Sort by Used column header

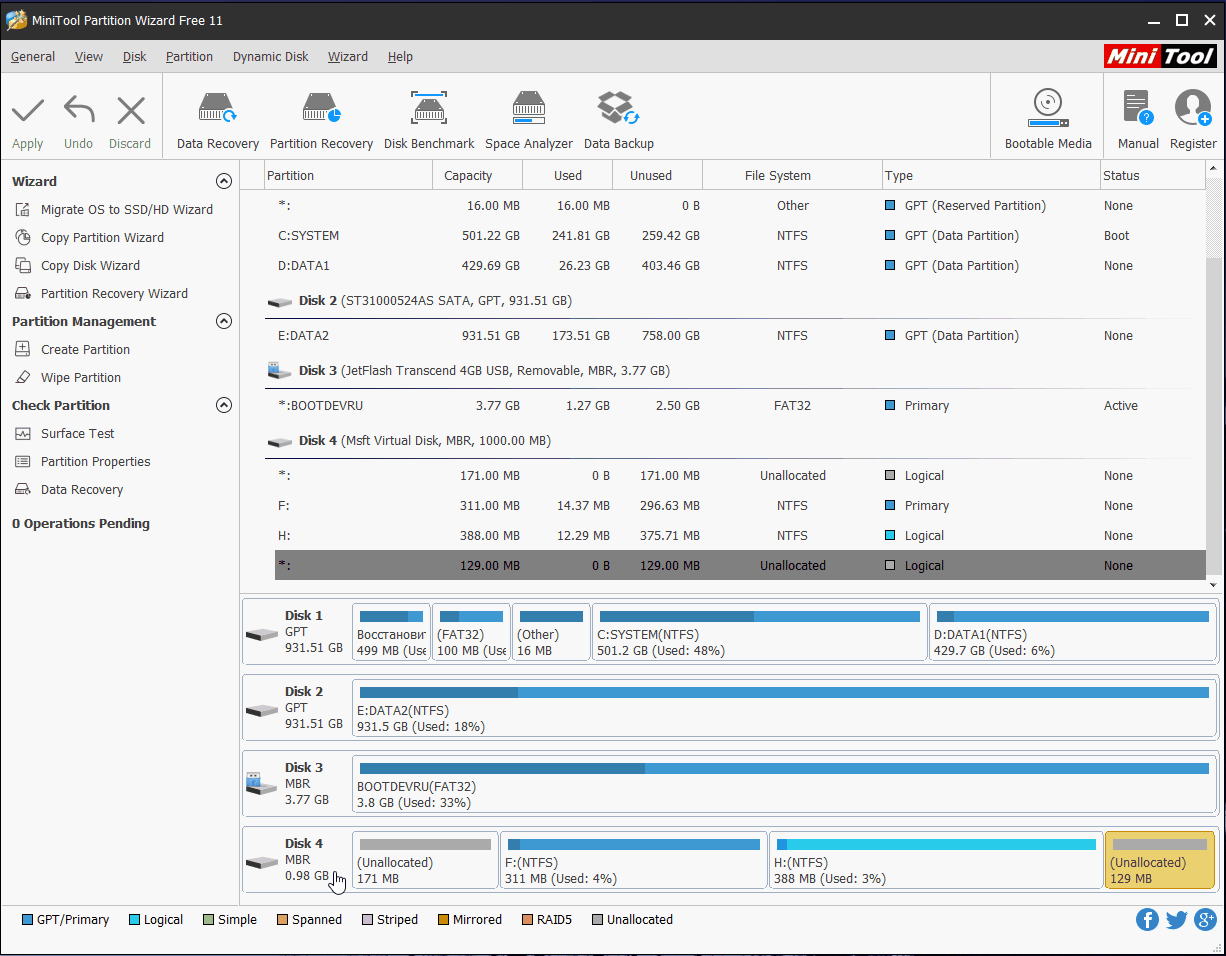pyautogui.click(x=567, y=175)
